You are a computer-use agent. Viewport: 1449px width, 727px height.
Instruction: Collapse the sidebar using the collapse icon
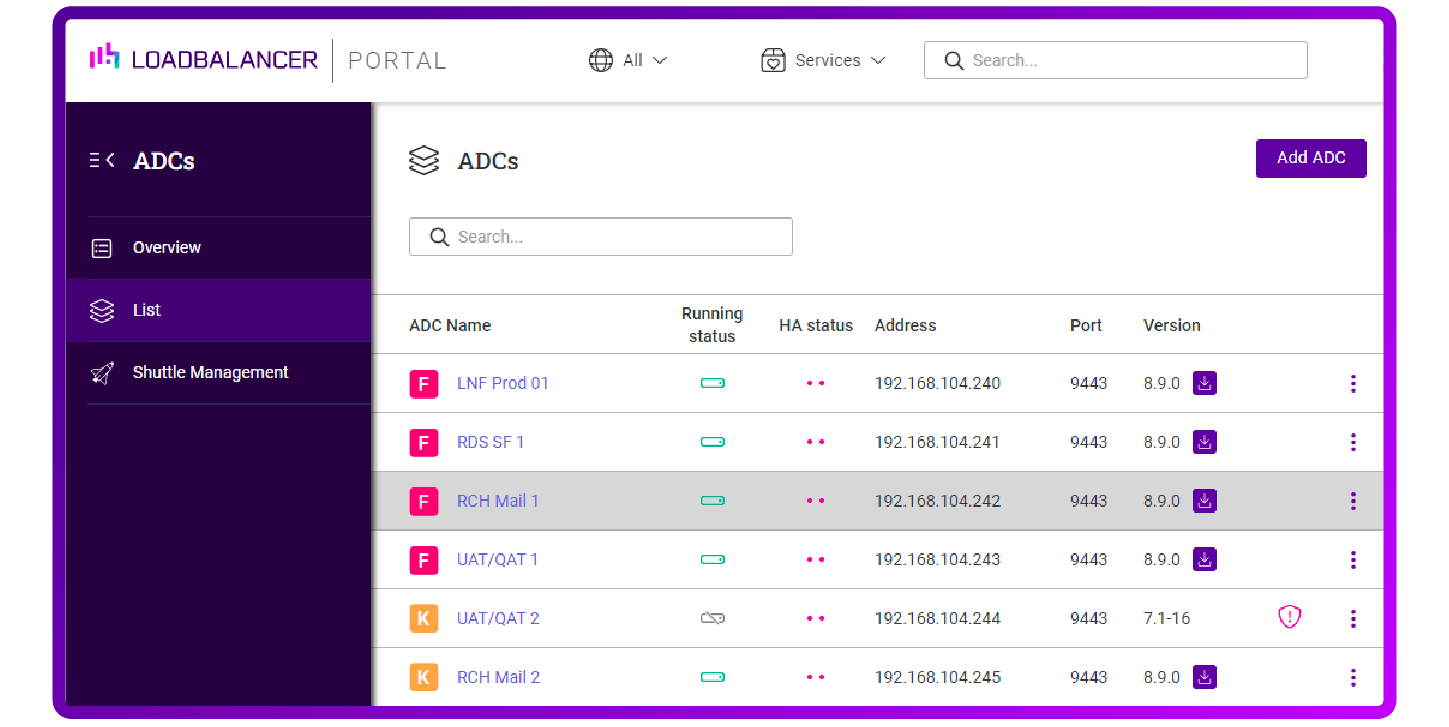pyautogui.click(x=100, y=159)
